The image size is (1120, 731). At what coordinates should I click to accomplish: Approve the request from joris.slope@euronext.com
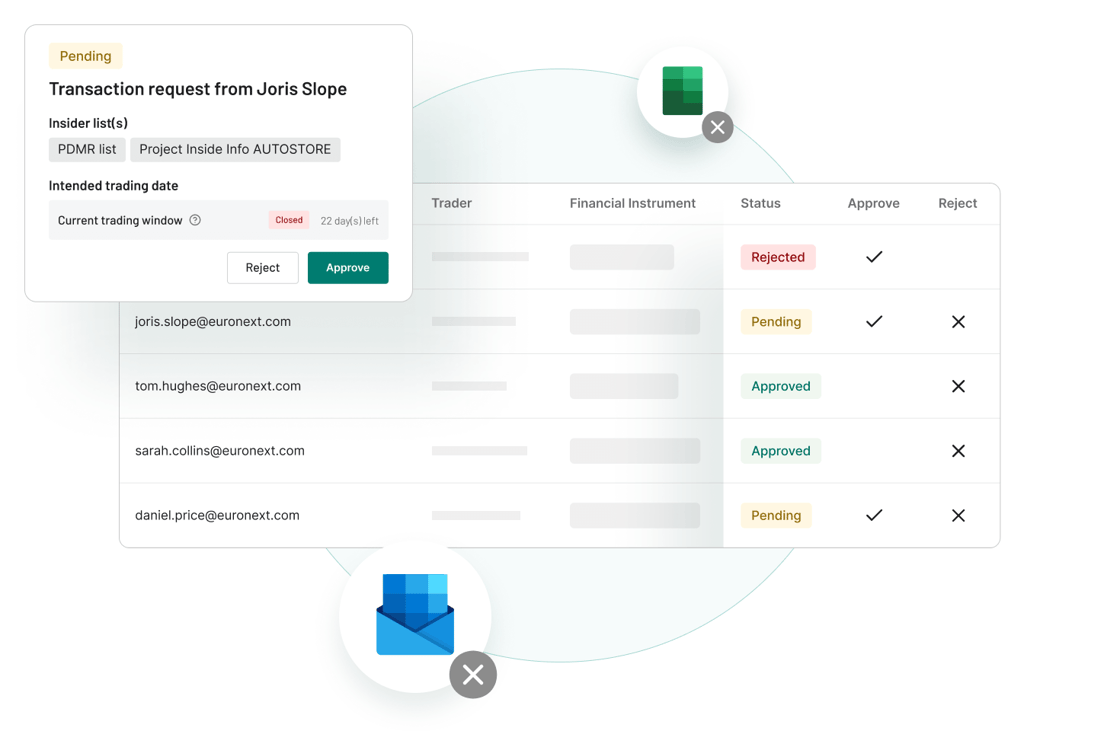(x=873, y=321)
